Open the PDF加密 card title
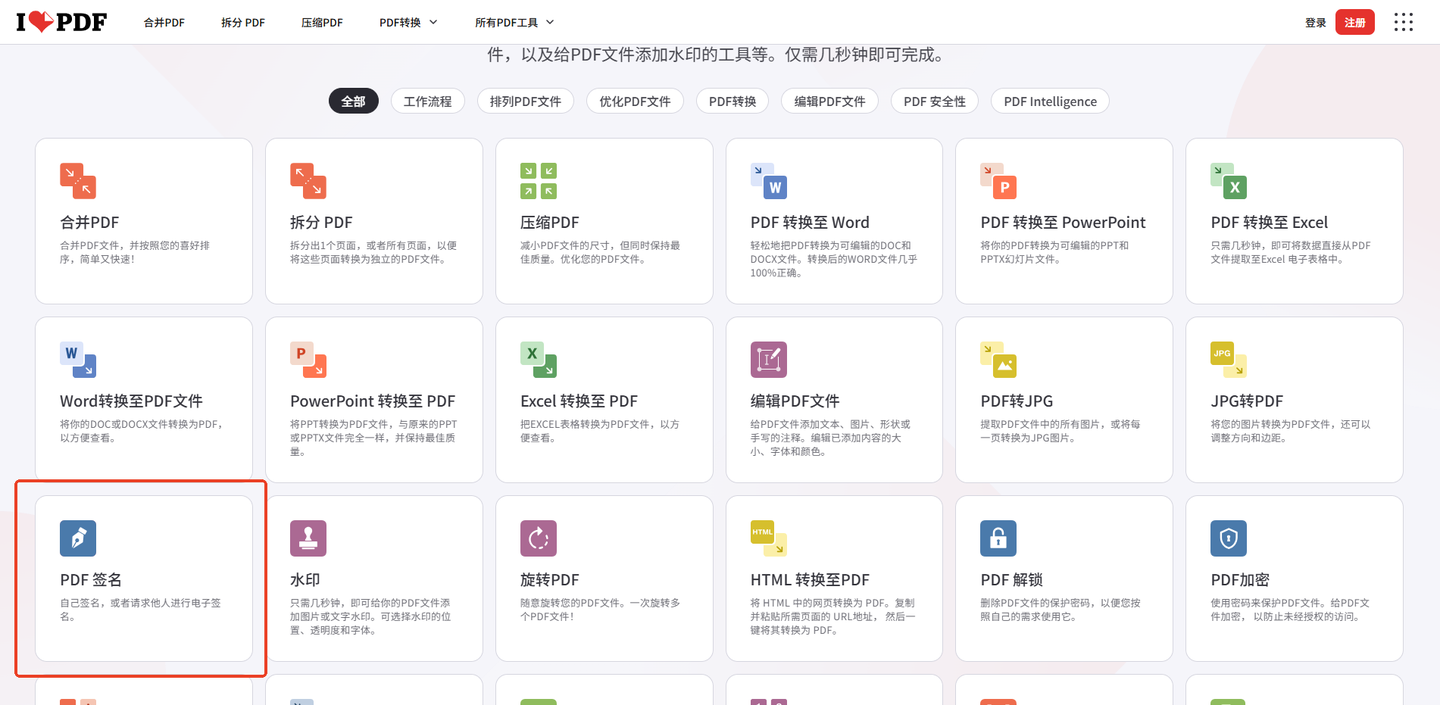The width and height of the screenshot is (1440, 705). (x=1240, y=580)
